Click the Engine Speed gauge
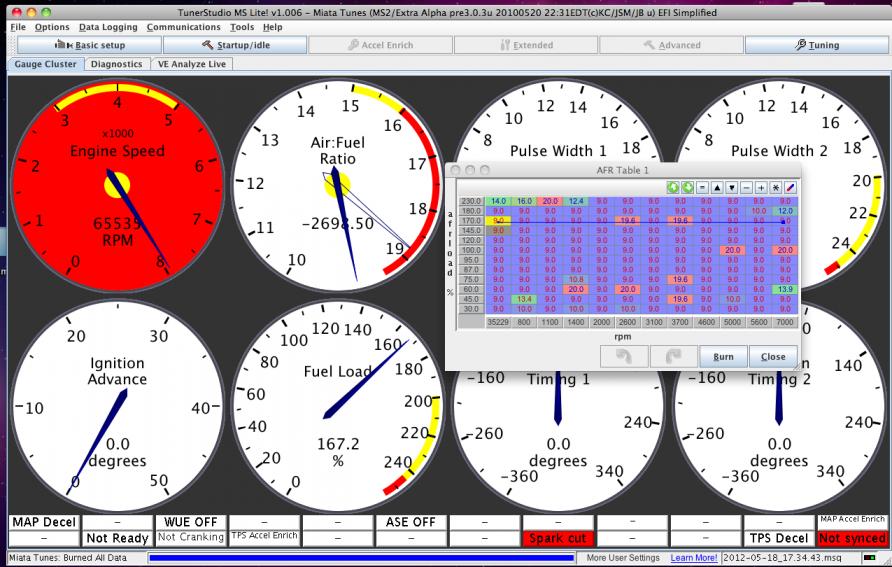Image resolution: width=892 pixels, height=567 pixels. (x=117, y=182)
